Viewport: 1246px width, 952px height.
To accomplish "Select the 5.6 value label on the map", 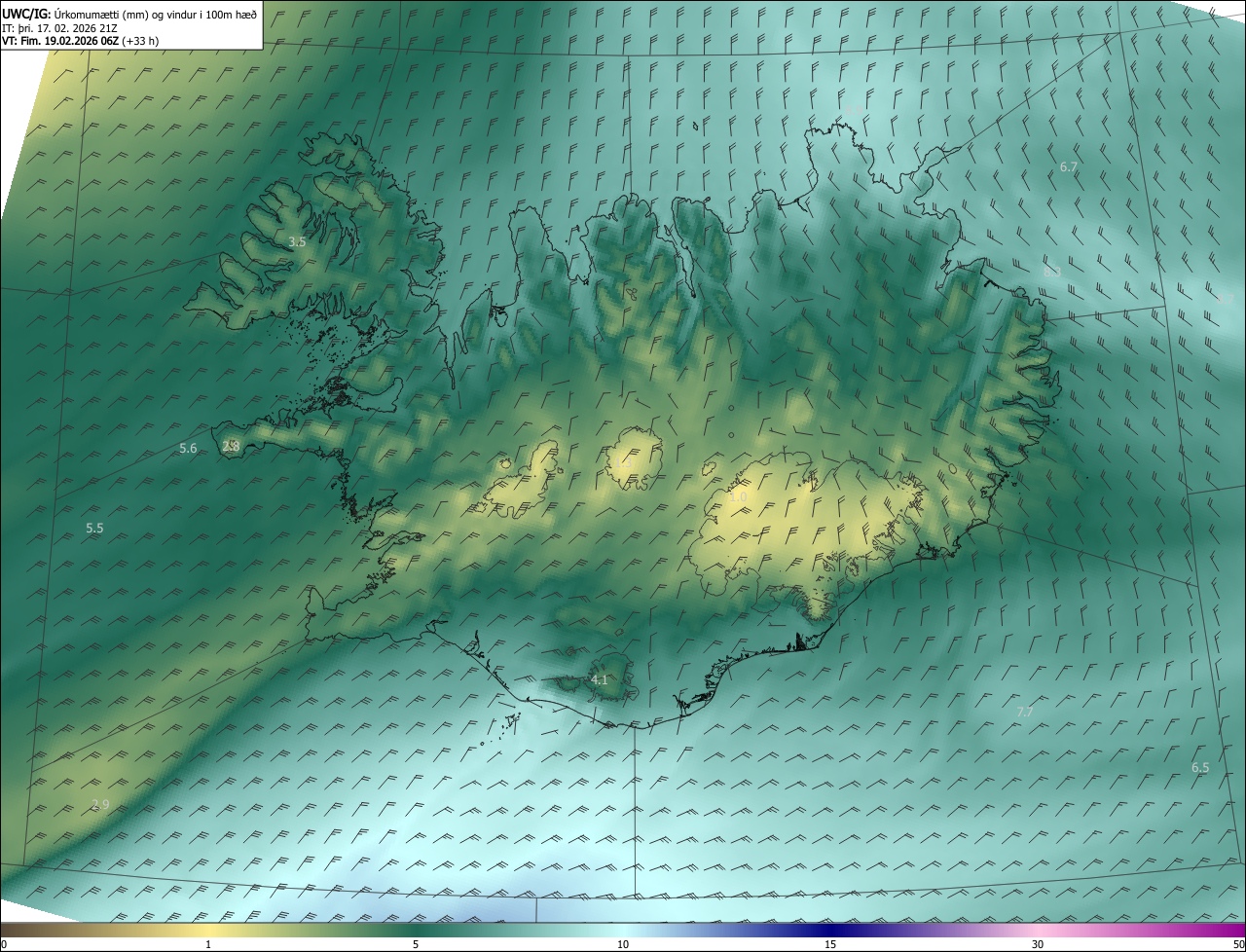I will click(x=189, y=448).
